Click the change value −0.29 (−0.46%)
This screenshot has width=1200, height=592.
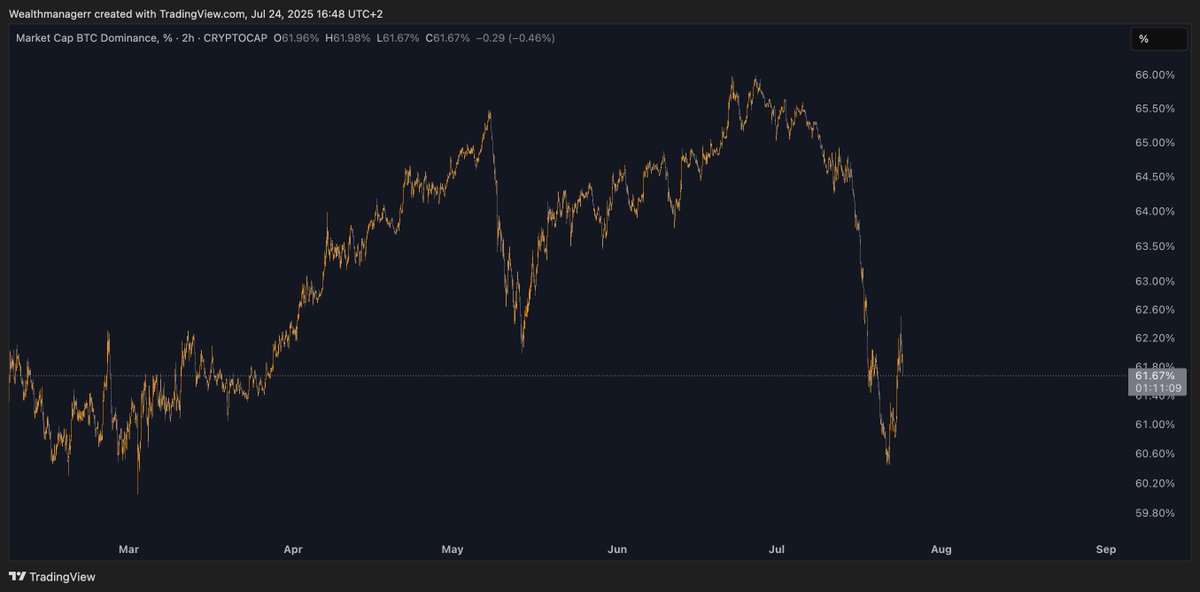click(x=516, y=38)
